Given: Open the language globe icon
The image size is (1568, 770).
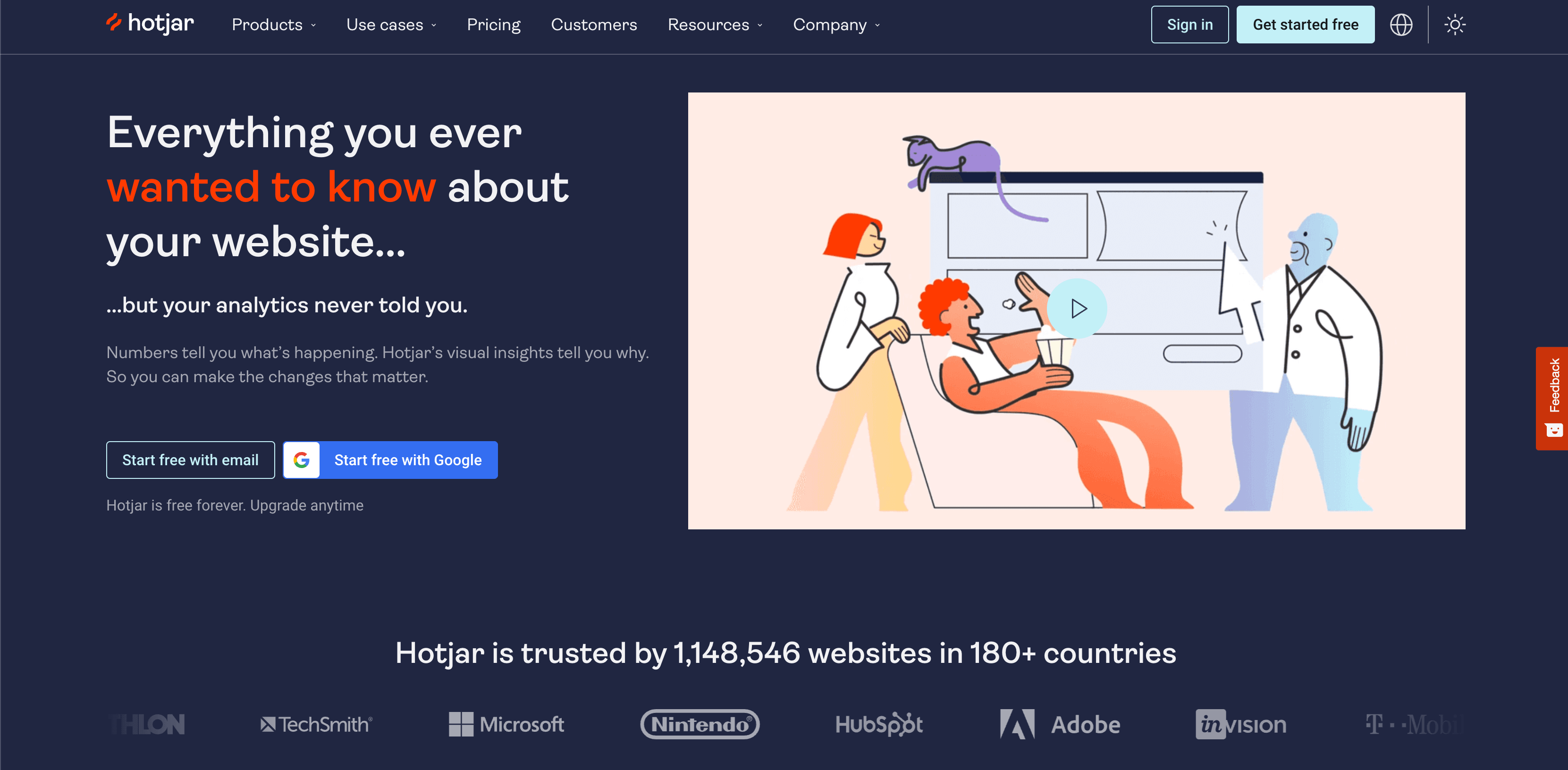Looking at the screenshot, I should tap(1400, 25).
